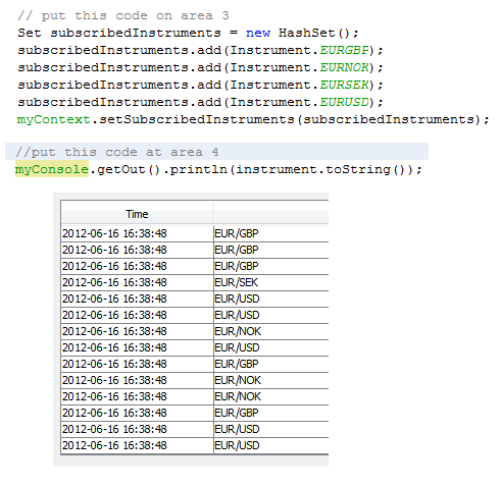Click the green myContext variable
The height and width of the screenshot is (487, 500).
[x=53, y=120]
